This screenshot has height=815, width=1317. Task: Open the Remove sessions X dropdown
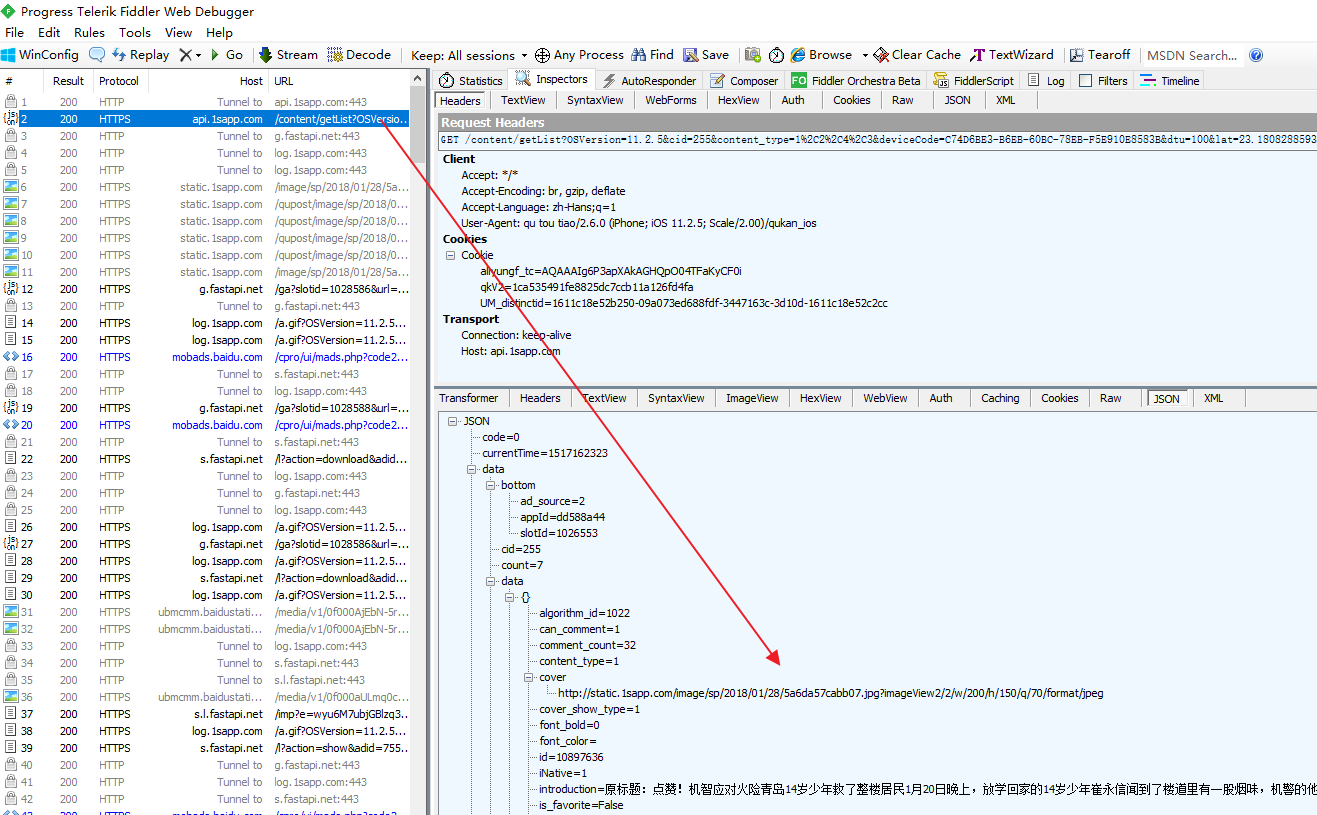point(190,55)
